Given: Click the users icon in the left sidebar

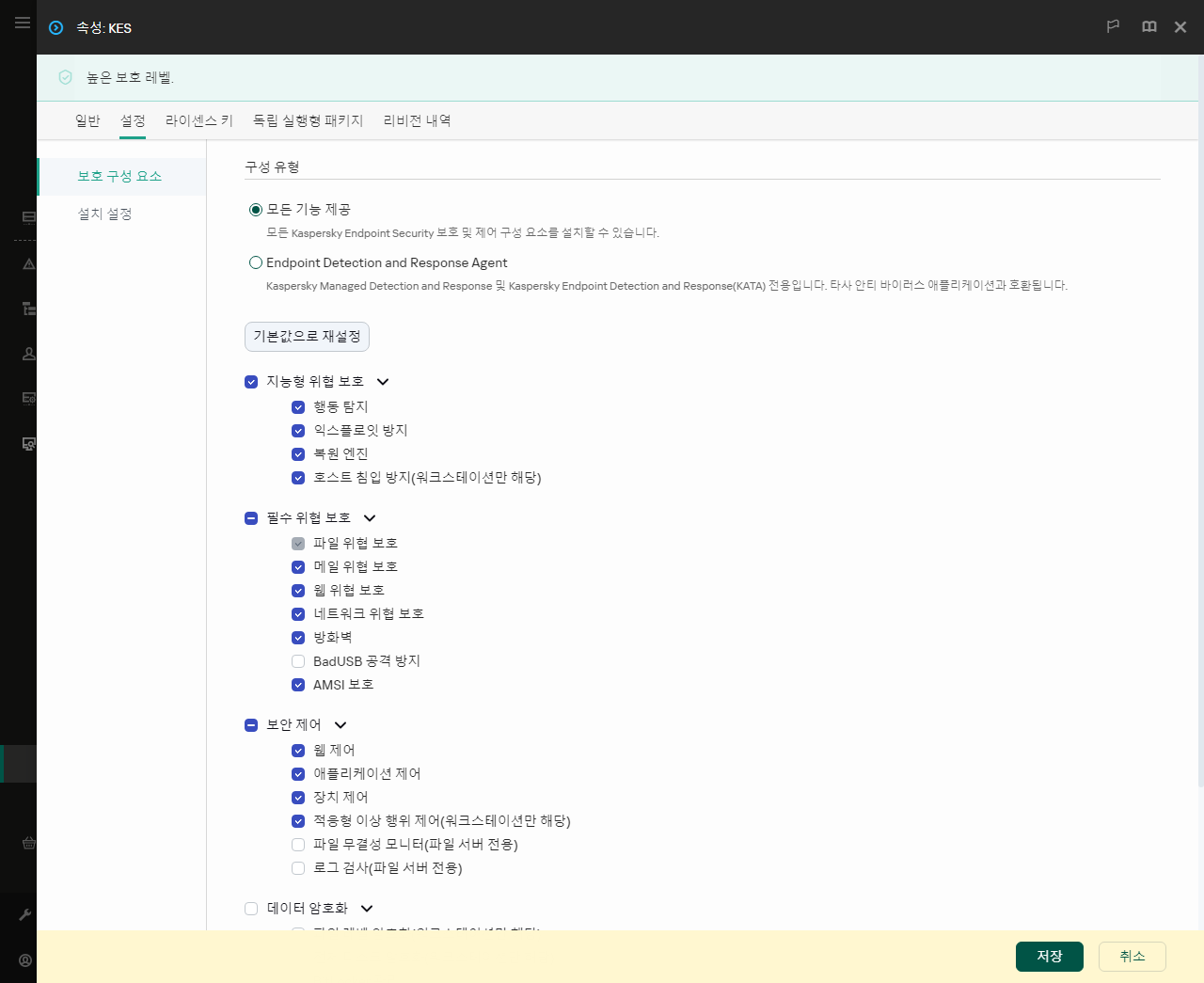Looking at the screenshot, I should (x=27, y=353).
